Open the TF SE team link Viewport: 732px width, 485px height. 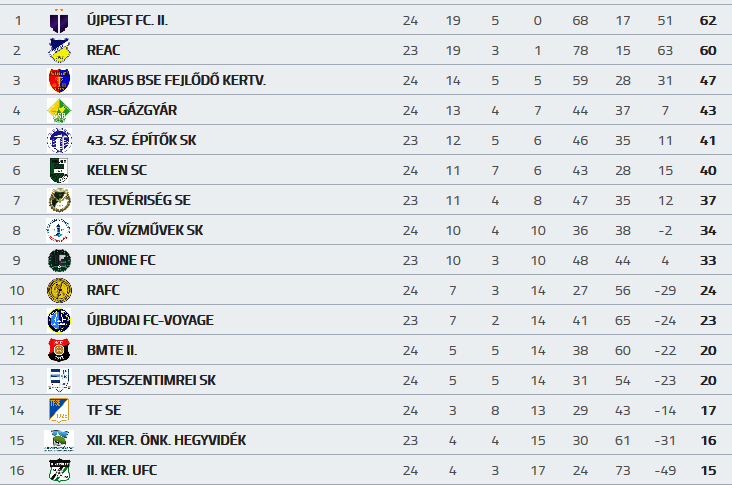coord(103,410)
